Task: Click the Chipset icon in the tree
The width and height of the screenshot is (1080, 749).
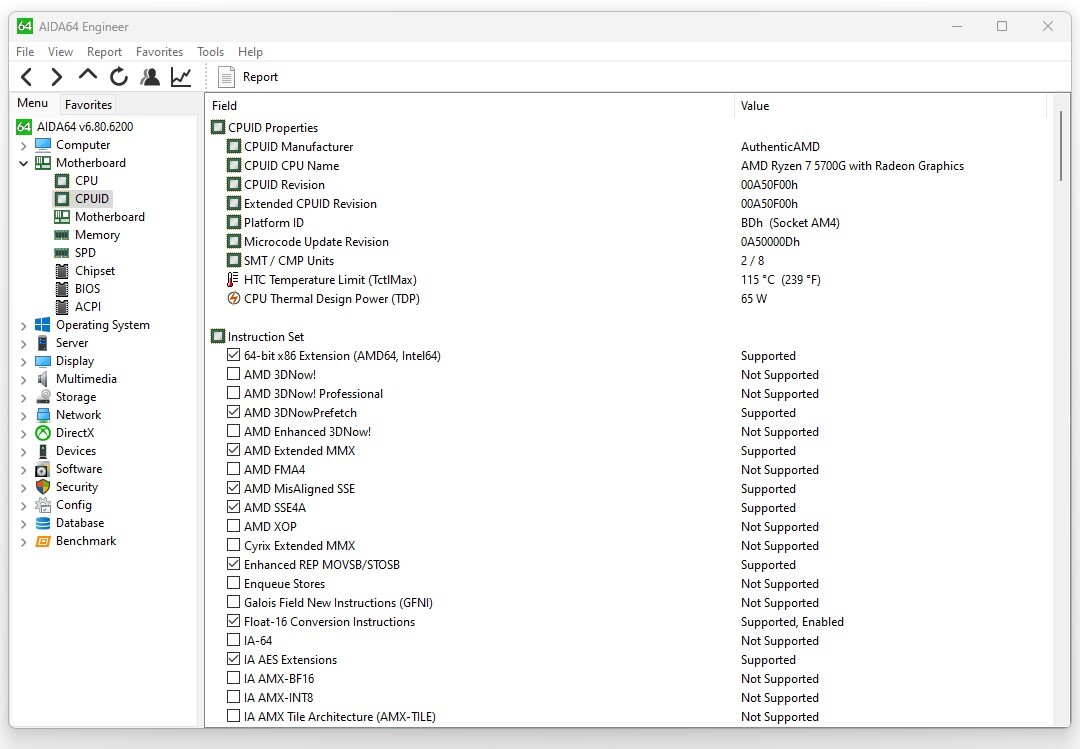Action: tap(62, 271)
